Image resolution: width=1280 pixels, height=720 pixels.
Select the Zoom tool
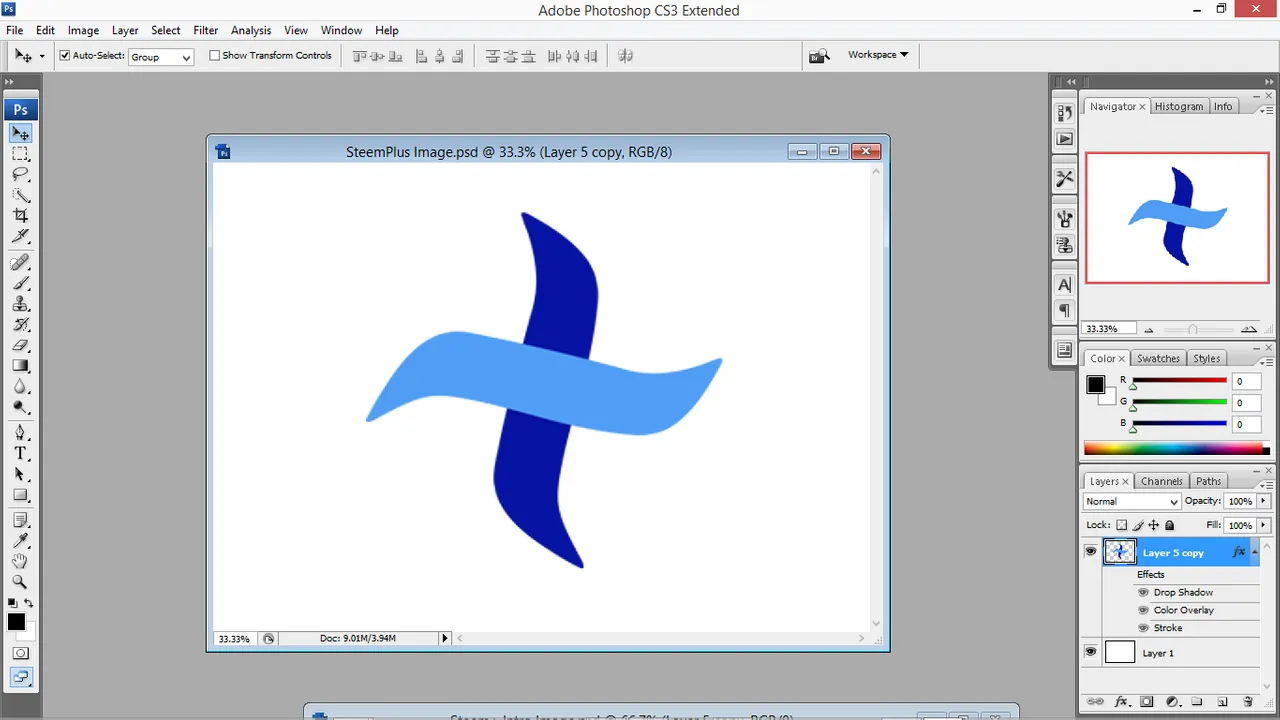point(20,581)
